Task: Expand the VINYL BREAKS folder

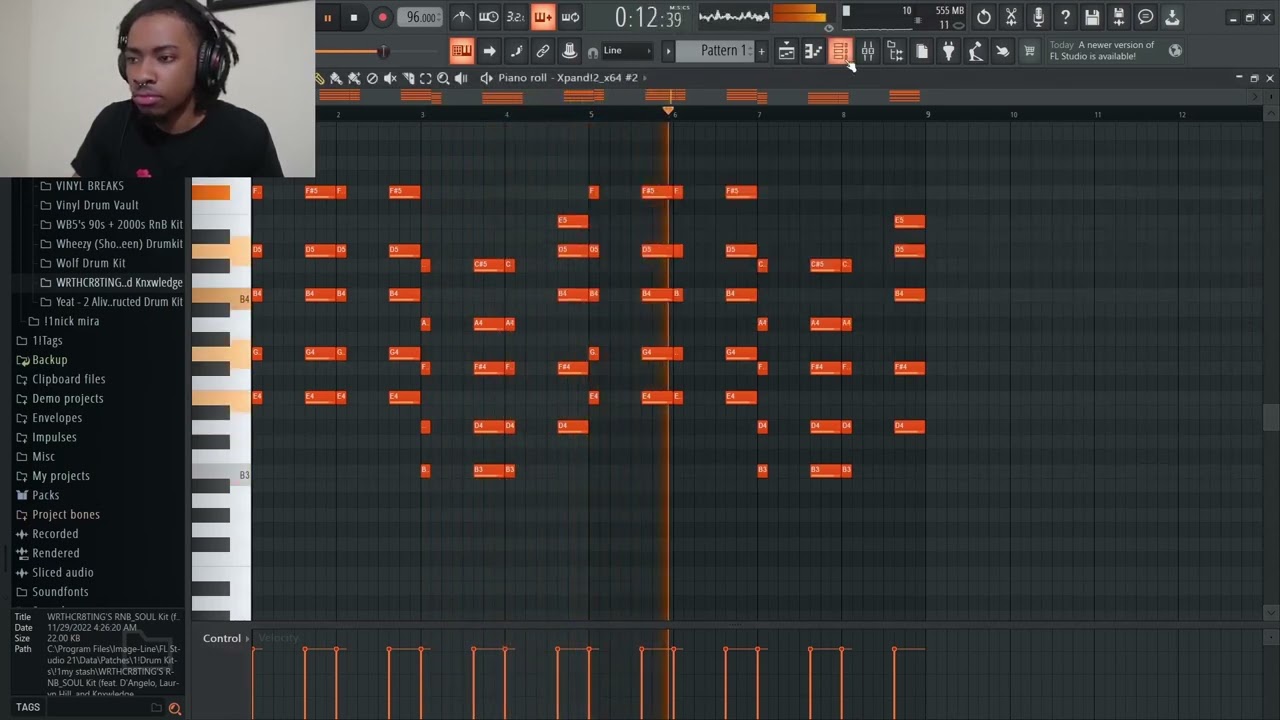Action: (90, 186)
